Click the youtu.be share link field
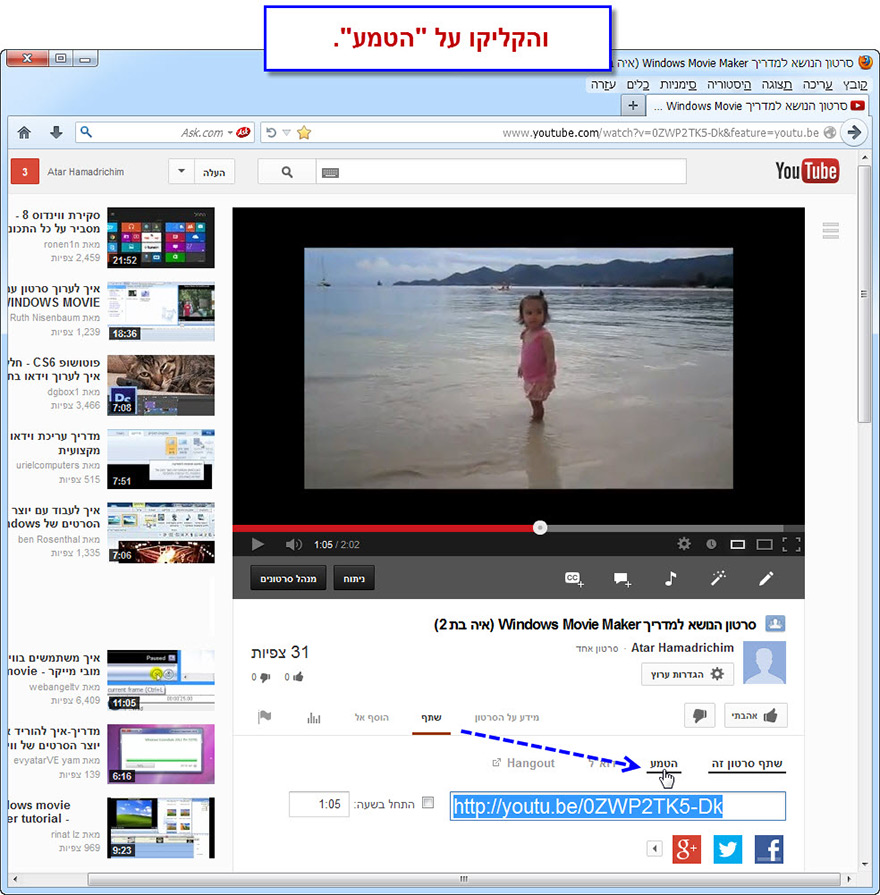 617,806
